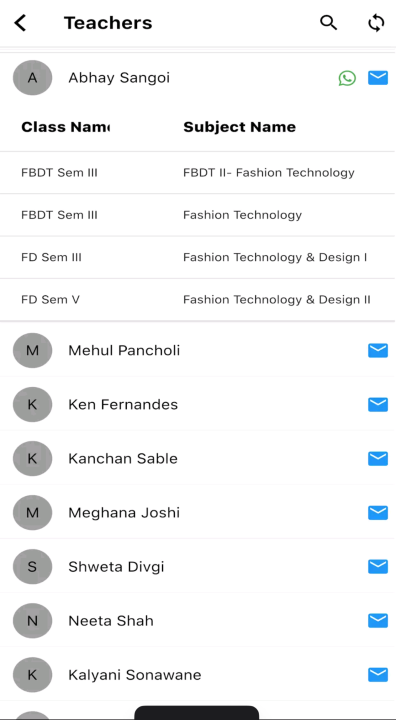Image resolution: width=396 pixels, height=720 pixels.
Task: Tap the refresh sync icon
Action: [x=376, y=22]
